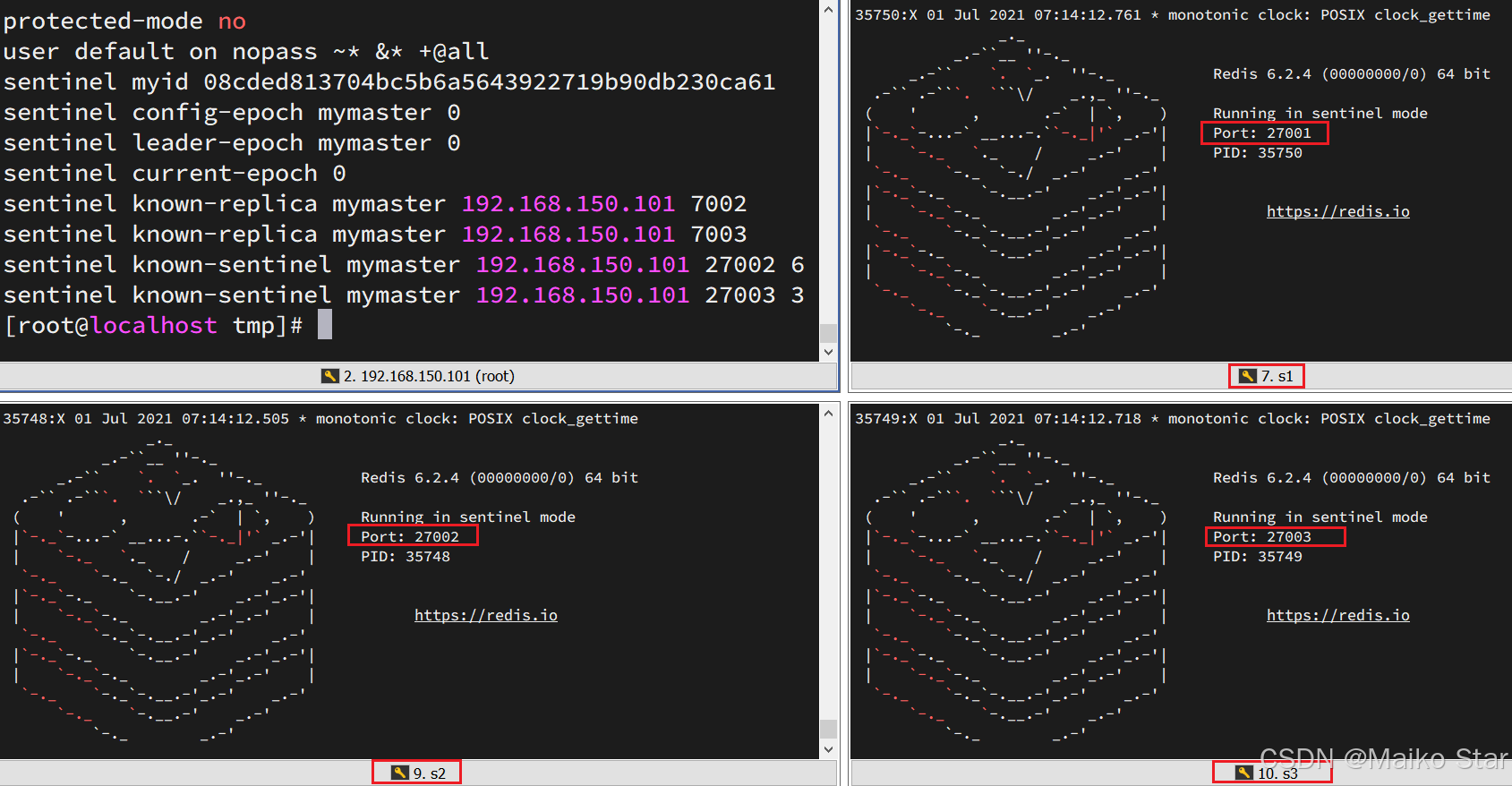The height and width of the screenshot is (786, 1512).
Task: Click "Running in sentinel mode" in the s2 pane
Action: point(467,517)
